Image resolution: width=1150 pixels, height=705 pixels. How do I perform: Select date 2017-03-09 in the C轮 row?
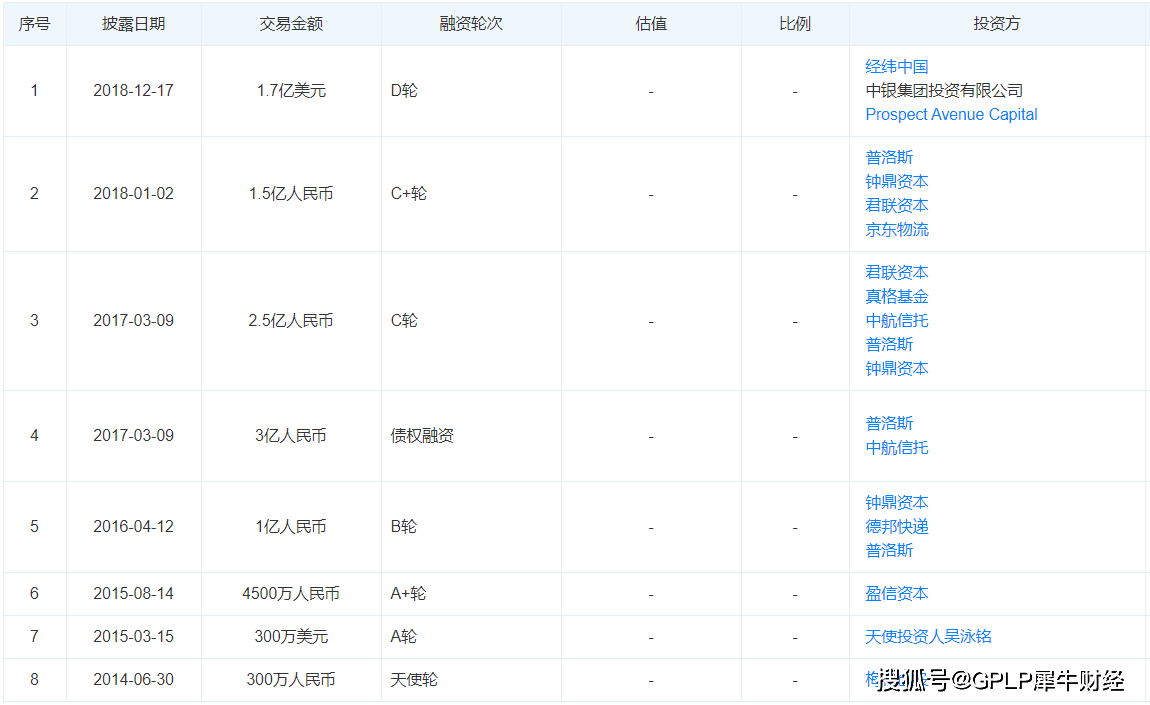(x=133, y=321)
